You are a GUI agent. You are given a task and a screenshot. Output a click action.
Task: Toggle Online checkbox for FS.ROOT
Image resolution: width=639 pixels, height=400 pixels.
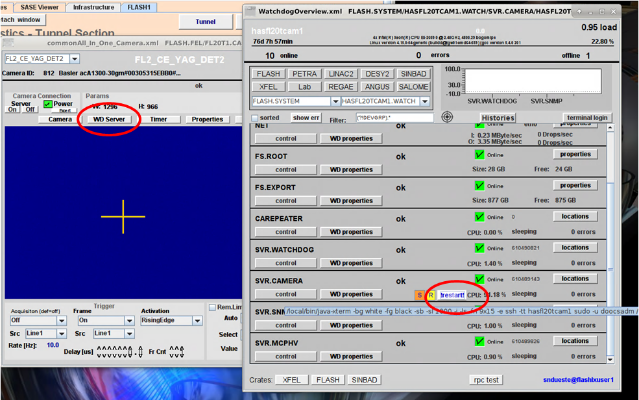click(x=478, y=154)
